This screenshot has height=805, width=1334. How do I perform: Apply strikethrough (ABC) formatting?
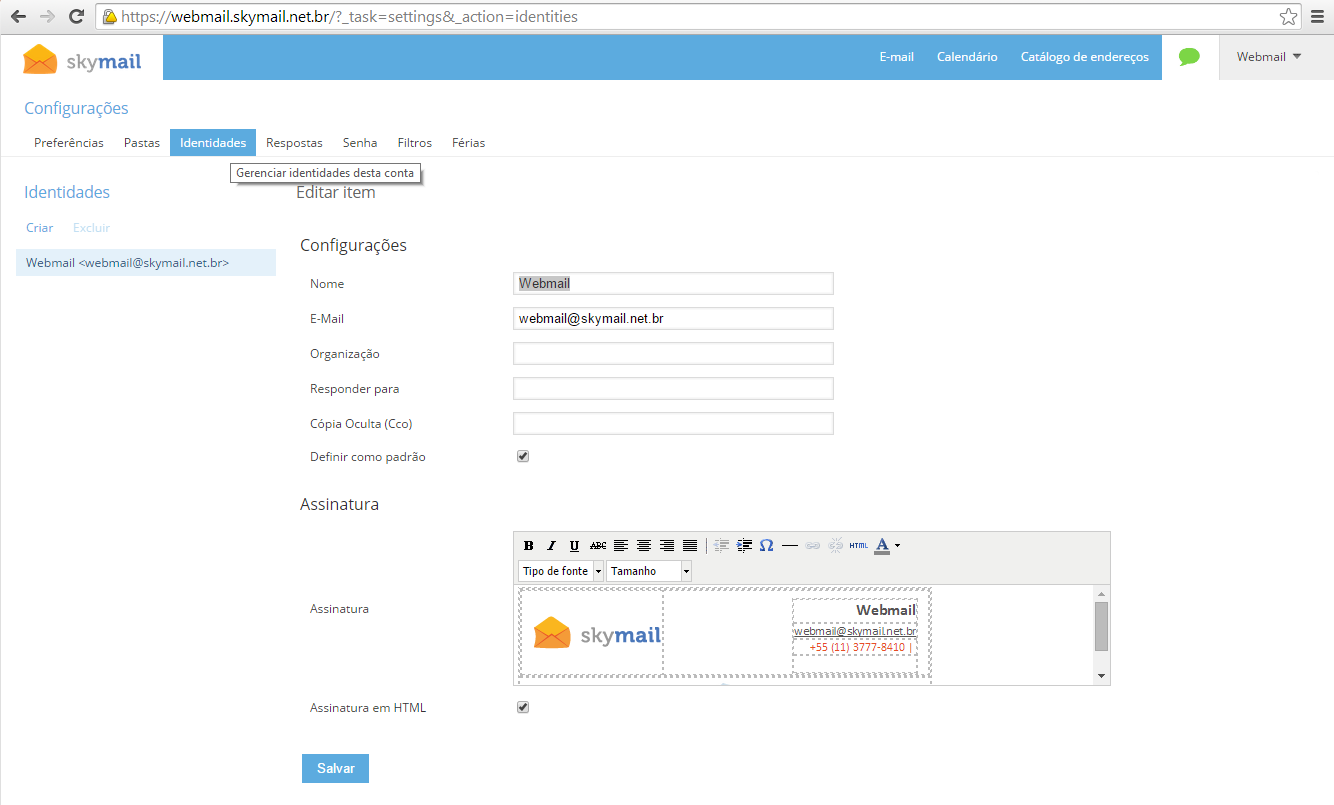pos(598,546)
